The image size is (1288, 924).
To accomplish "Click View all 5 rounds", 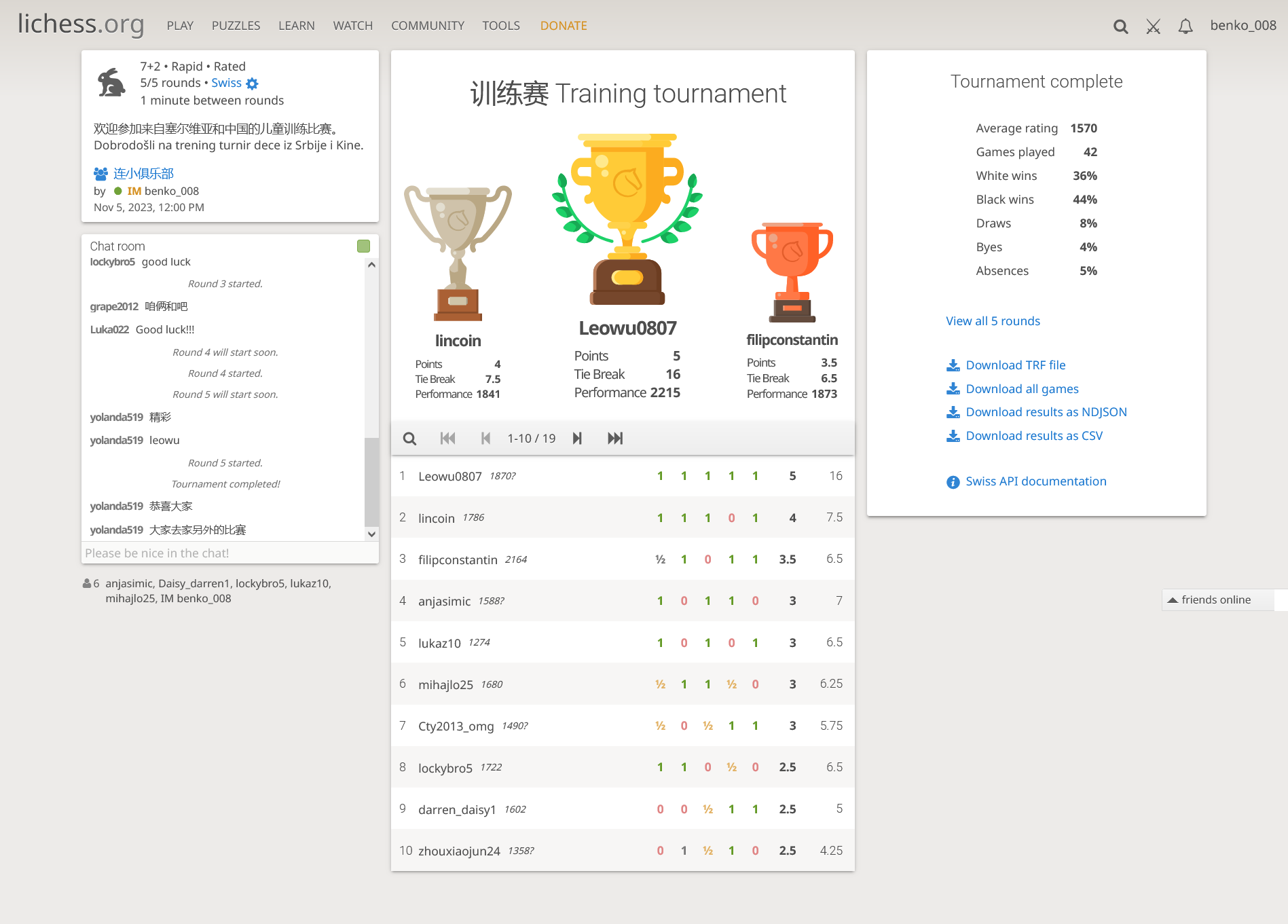I will coord(993,321).
